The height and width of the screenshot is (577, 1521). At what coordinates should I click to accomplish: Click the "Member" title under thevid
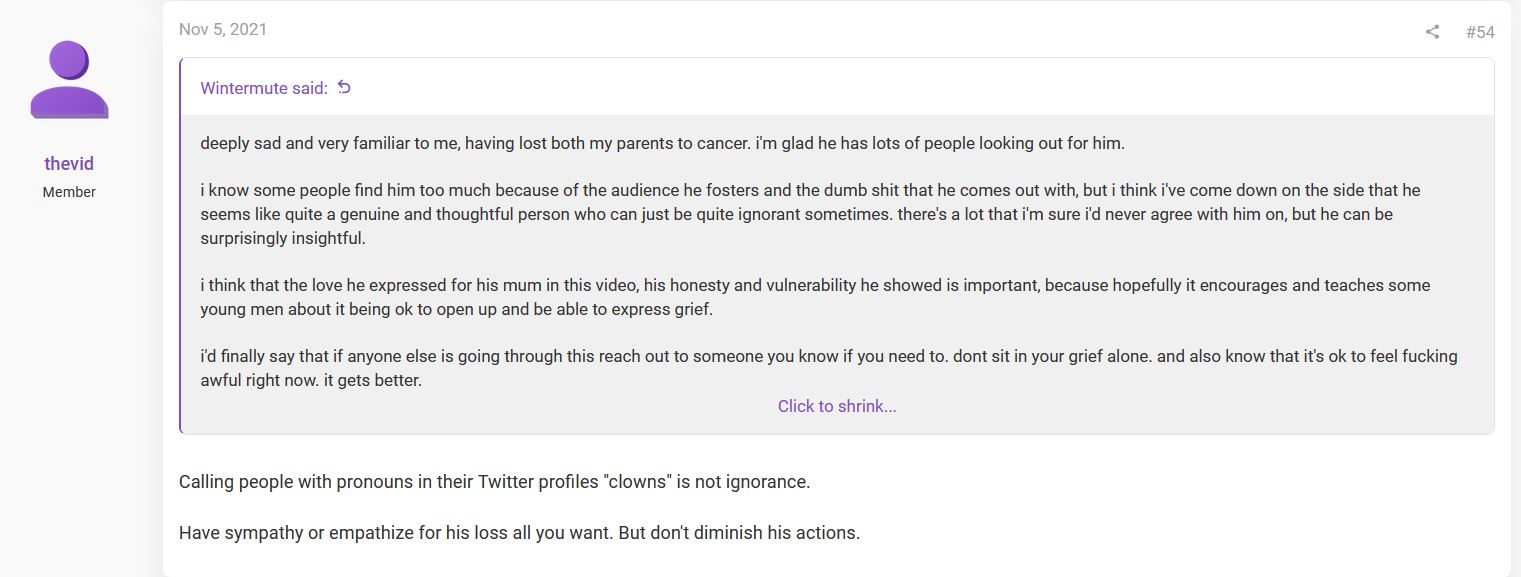pos(69,192)
